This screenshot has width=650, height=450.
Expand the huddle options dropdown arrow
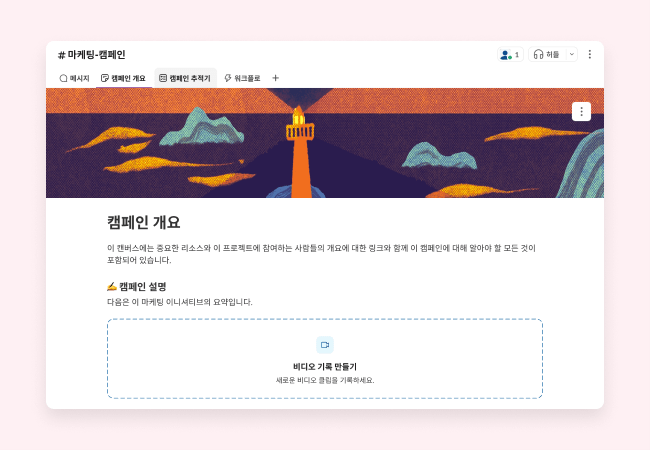(x=572, y=55)
